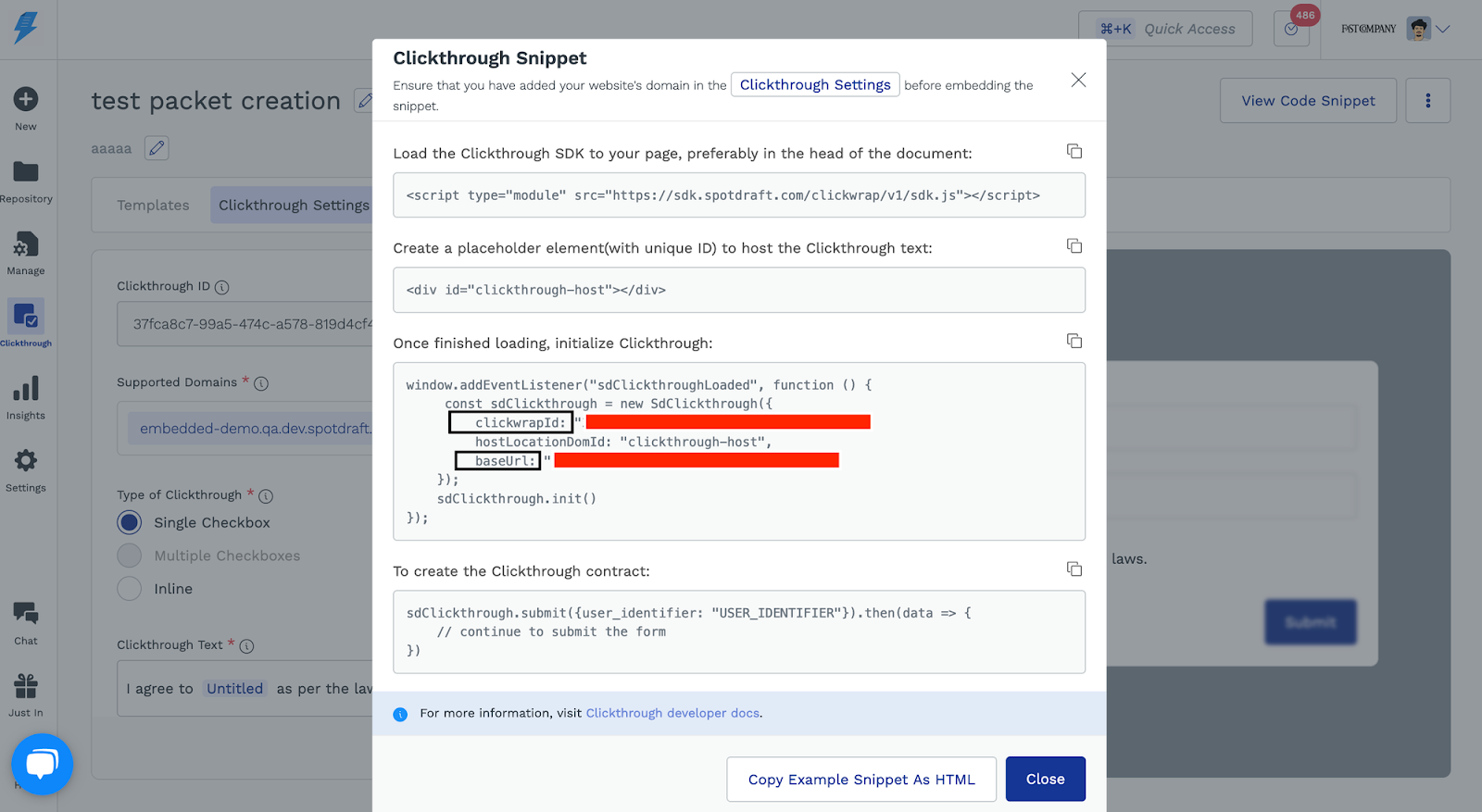
Task: Expand the user profile dropdown chevron
Action: click(x=1442, y=29)
